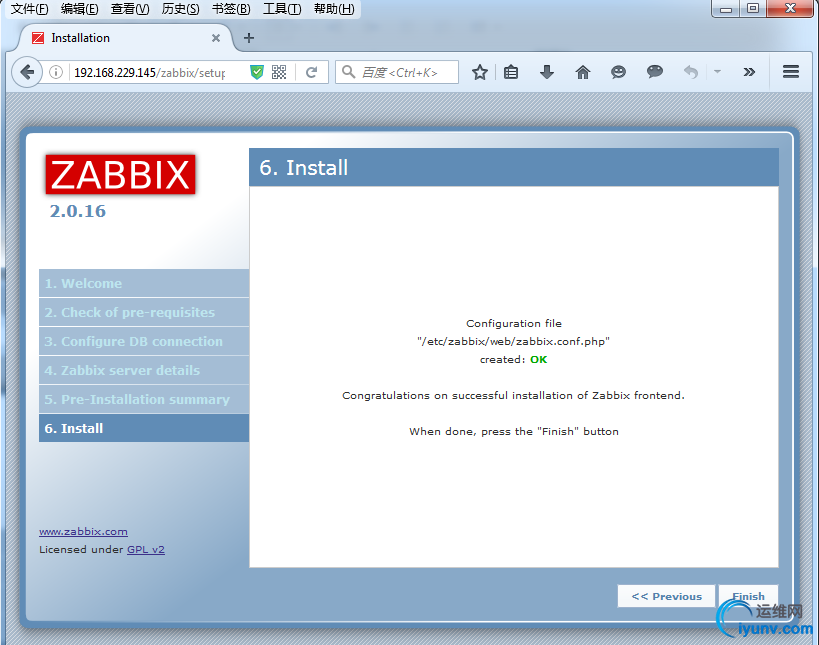The width and height of the screenshot is (819, 645).
Task: Open 查看(V) menu
Action: 130,9
